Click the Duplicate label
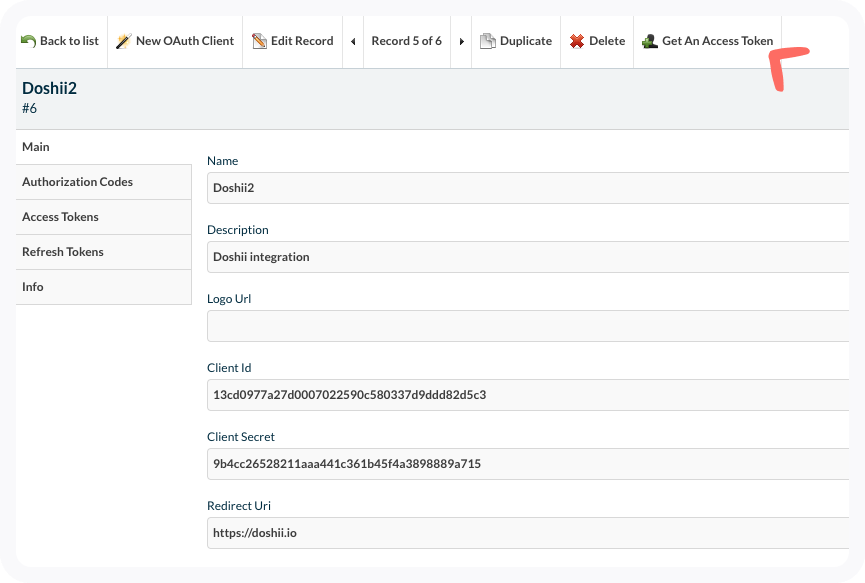This screenshot has width=865, height=583. (x=526, y=41)
